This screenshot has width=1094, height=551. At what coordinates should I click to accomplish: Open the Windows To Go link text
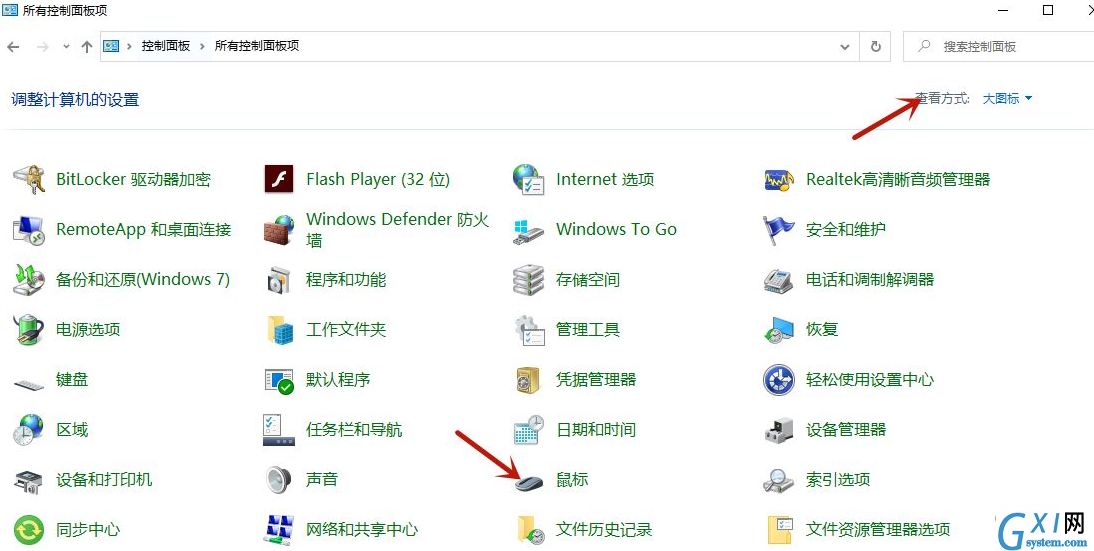(616, 229)
